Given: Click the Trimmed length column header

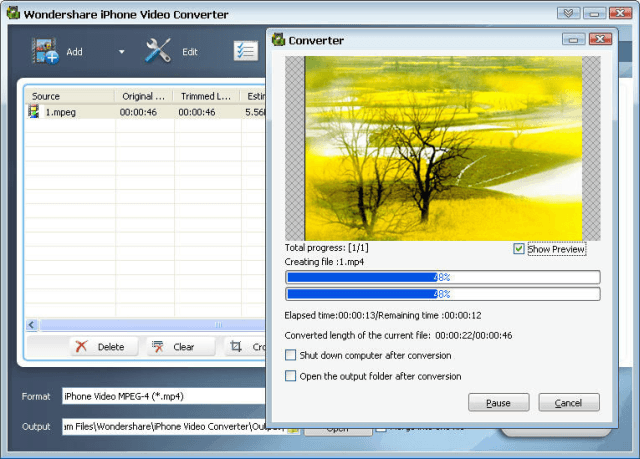Looking at the screenshot, I should (x=206, y=96).
